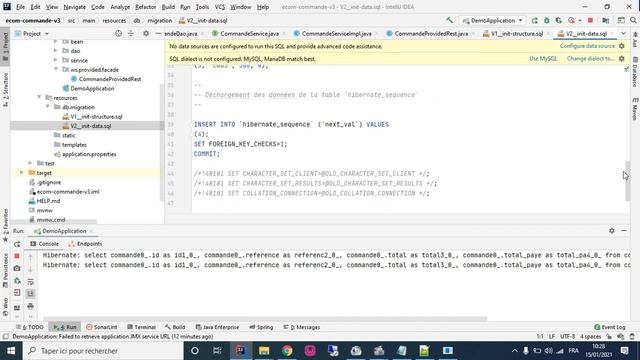Viewport: 640px width, 360px height.
Task: Toggle soft-wrap in console toolbar
Action: pos(31,282)
